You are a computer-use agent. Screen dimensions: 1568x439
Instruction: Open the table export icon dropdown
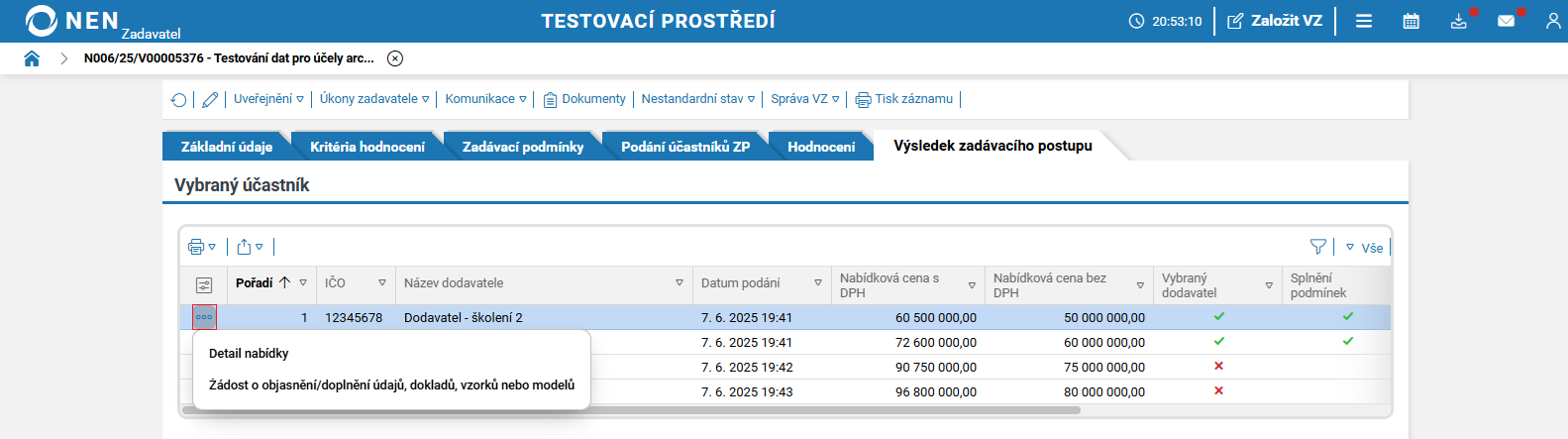coord(250,247)
